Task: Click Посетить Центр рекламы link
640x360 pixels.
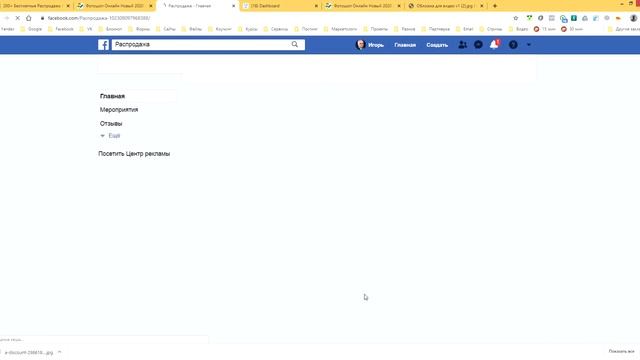Action: [134, 154]
